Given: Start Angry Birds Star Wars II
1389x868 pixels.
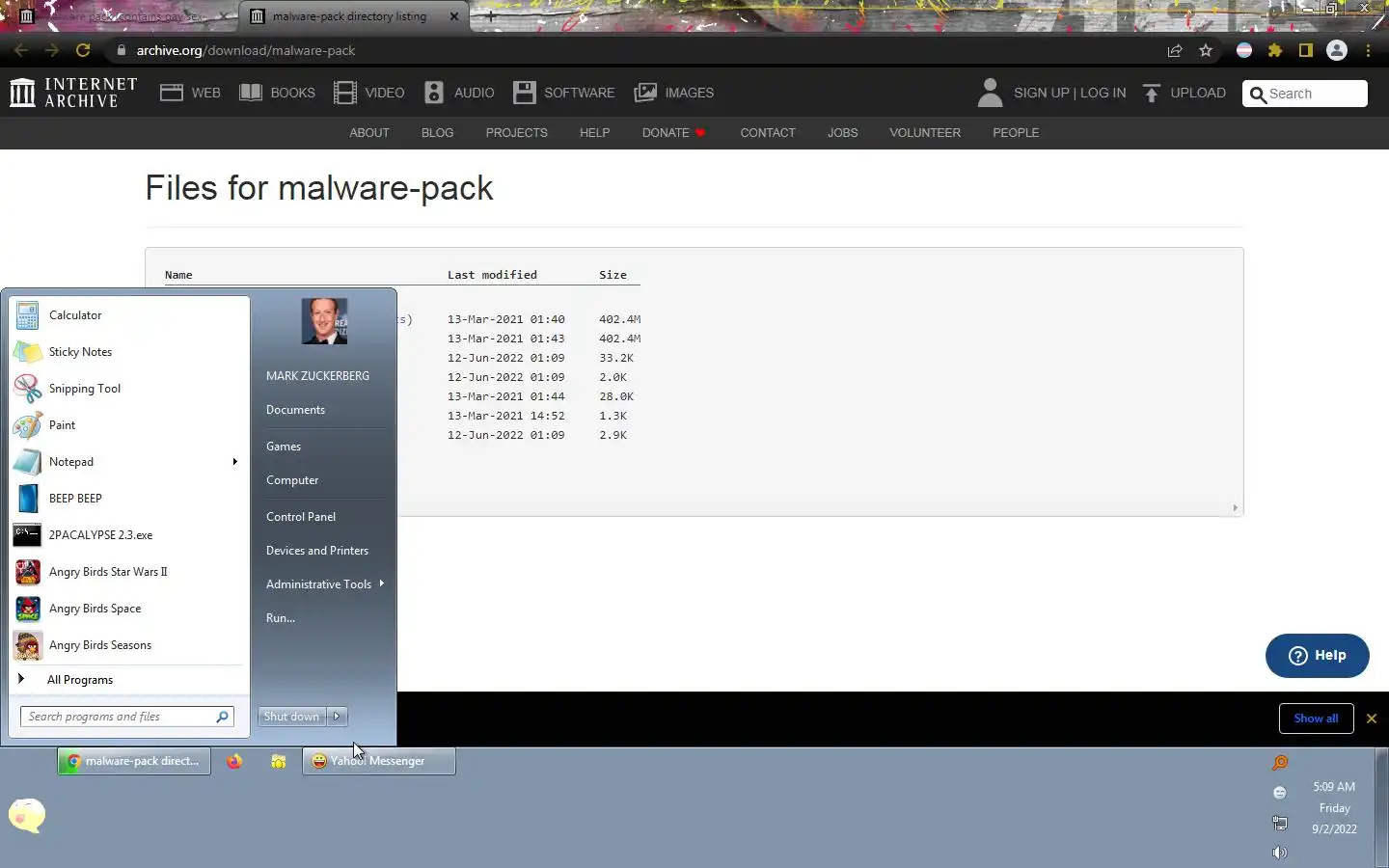Looking at the screenshot, I should point(129,572).
